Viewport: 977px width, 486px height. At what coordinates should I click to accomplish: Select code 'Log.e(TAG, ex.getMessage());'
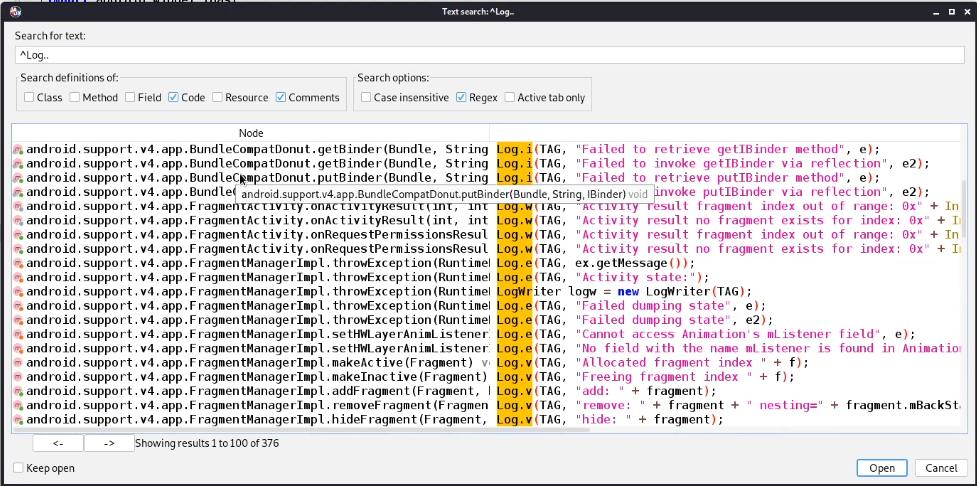pyautogui.click(x=595, y=264)
